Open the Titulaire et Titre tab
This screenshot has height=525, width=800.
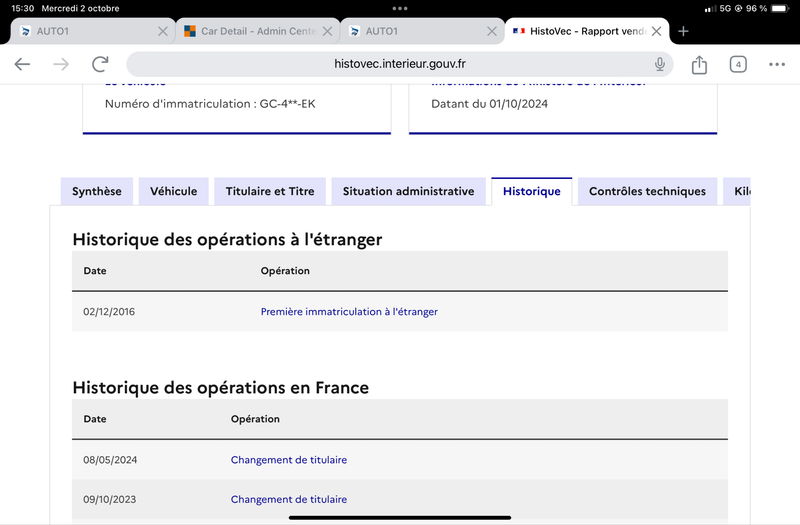pos(270,191)
